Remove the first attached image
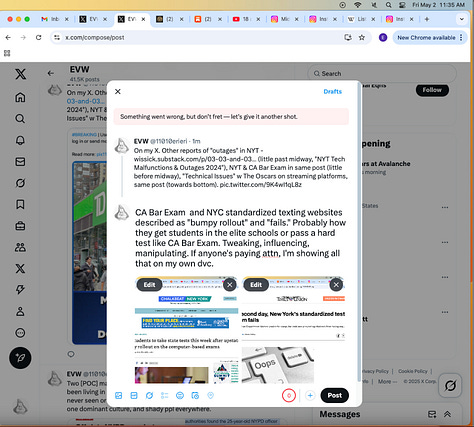Screen dimensions: 474x427 pos(229,285)
